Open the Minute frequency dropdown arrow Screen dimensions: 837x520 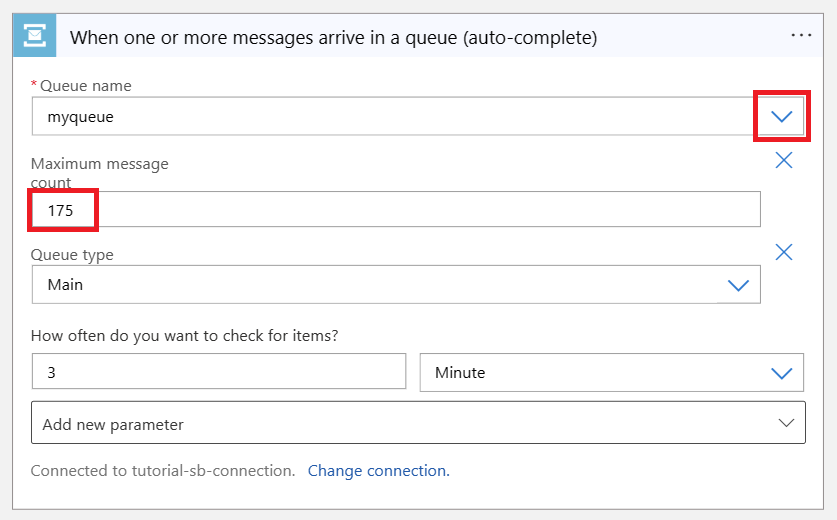coord(781,373)
